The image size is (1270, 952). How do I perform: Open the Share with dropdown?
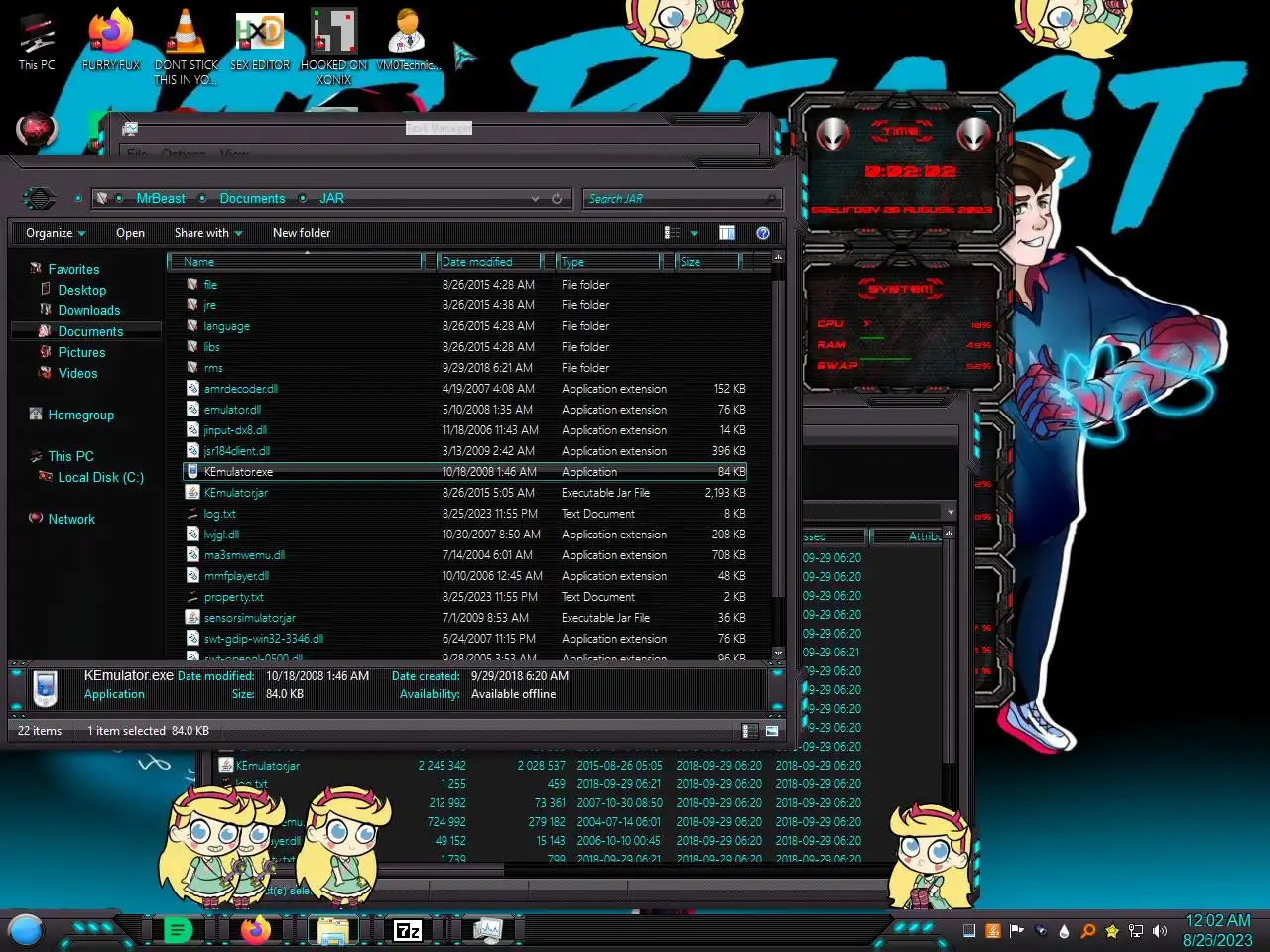pos(208,233)
